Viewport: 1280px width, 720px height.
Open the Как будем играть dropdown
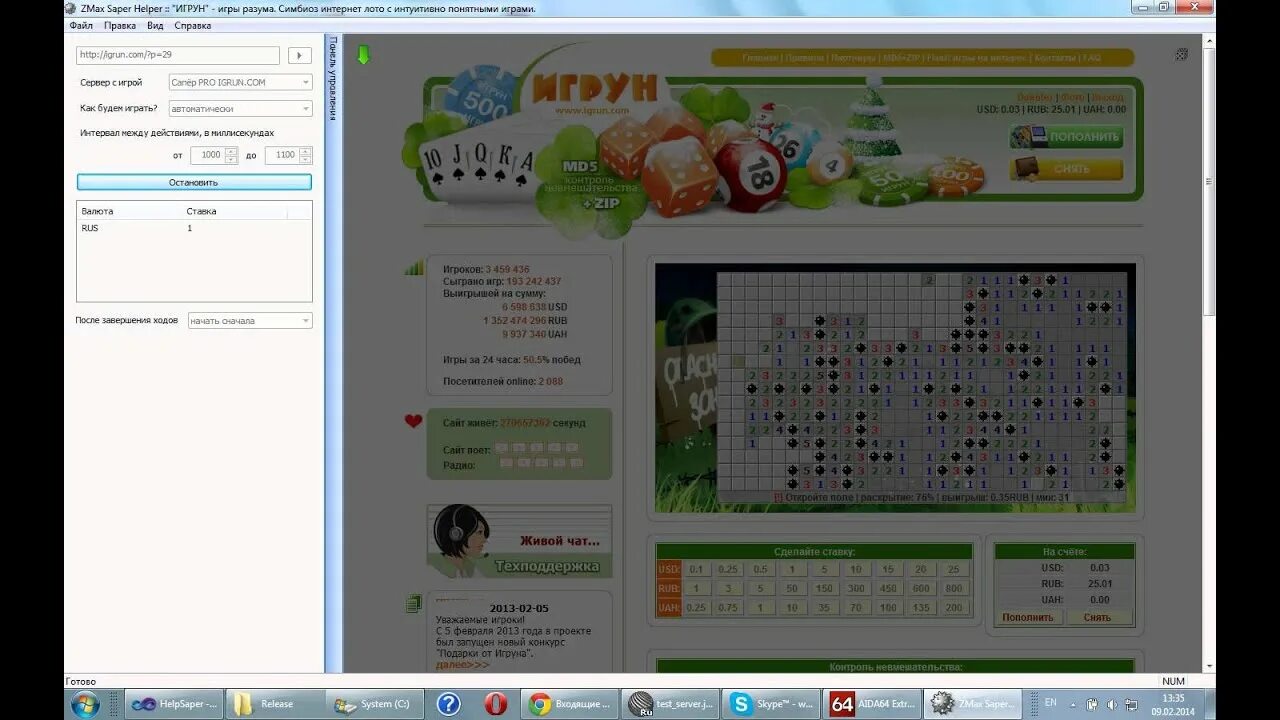pos(240,108)
